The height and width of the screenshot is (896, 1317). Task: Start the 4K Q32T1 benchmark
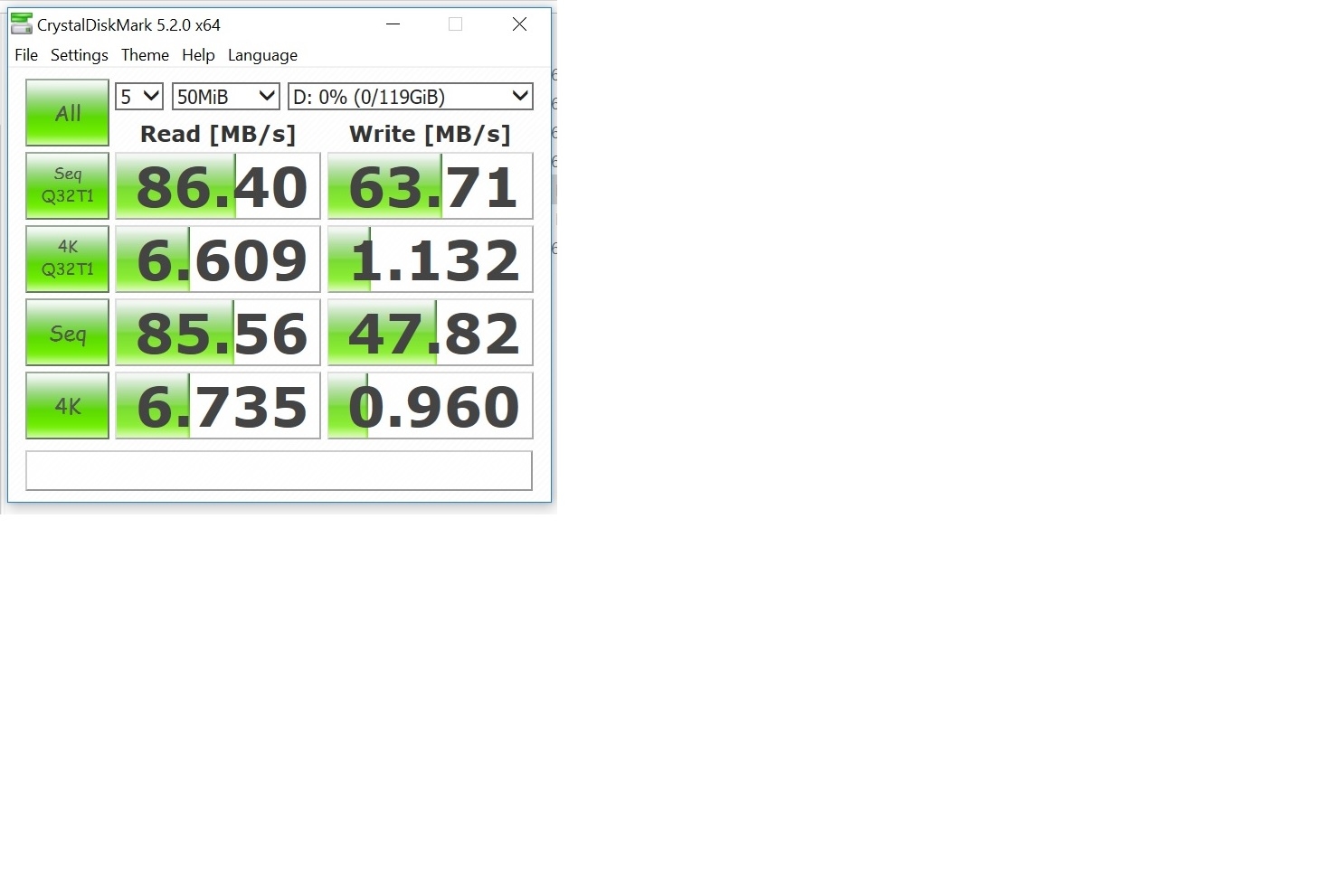pos(68,259)
